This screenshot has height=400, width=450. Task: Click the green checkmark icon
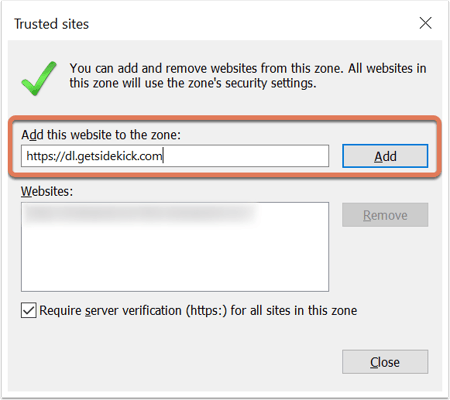(x=39, y=78)
